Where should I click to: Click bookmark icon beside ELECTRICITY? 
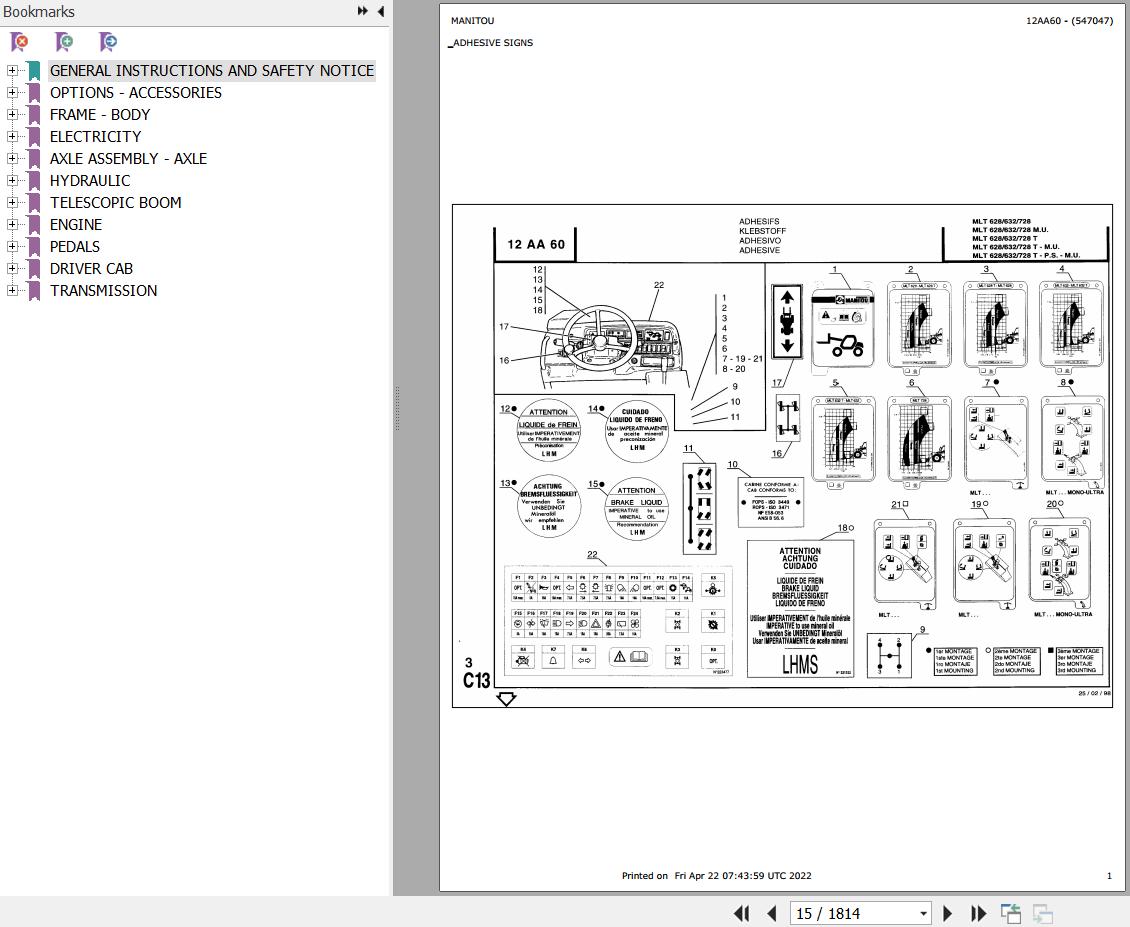click(x=33, y=136)
